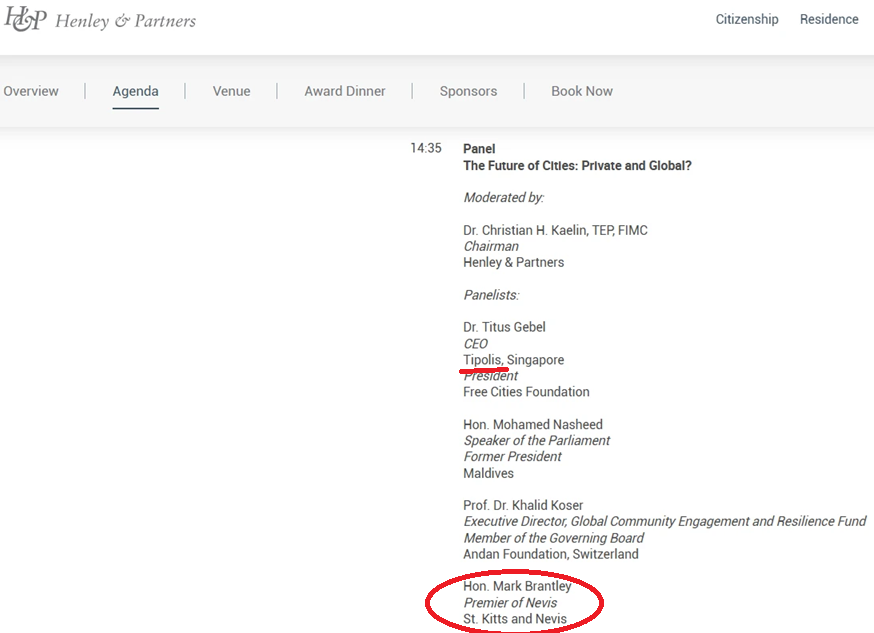
Task: Click the 'St. Kitts and Nevis' text
Action: (x=514, y=619)
